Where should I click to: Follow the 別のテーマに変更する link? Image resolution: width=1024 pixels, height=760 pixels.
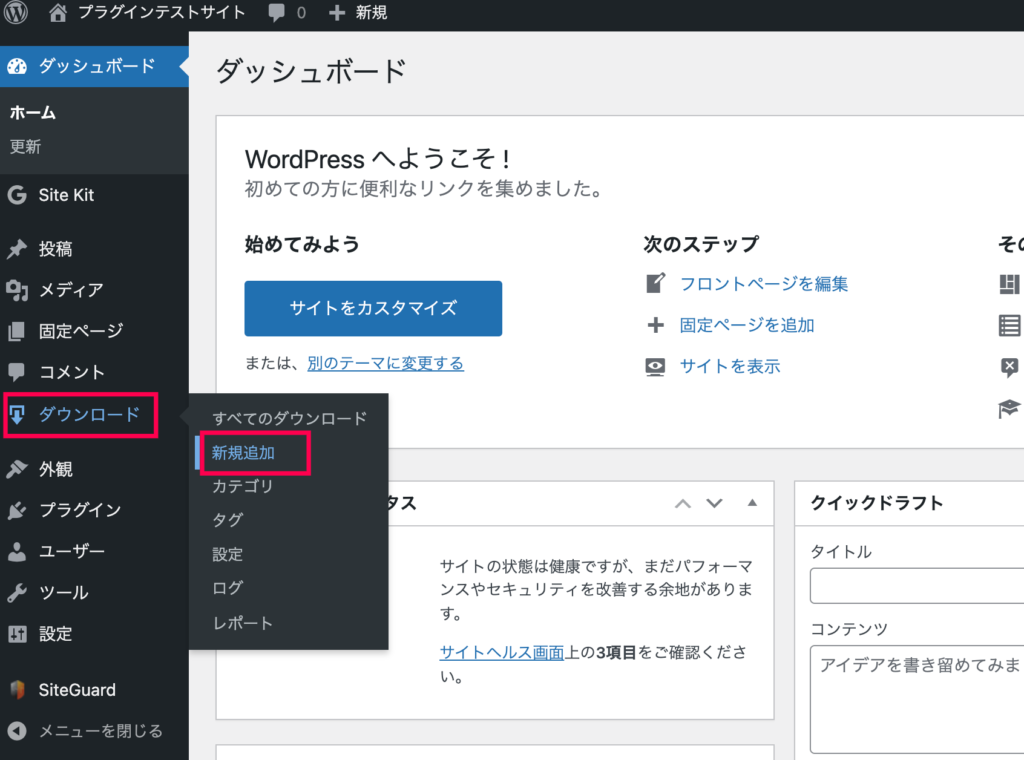(385, 363)
